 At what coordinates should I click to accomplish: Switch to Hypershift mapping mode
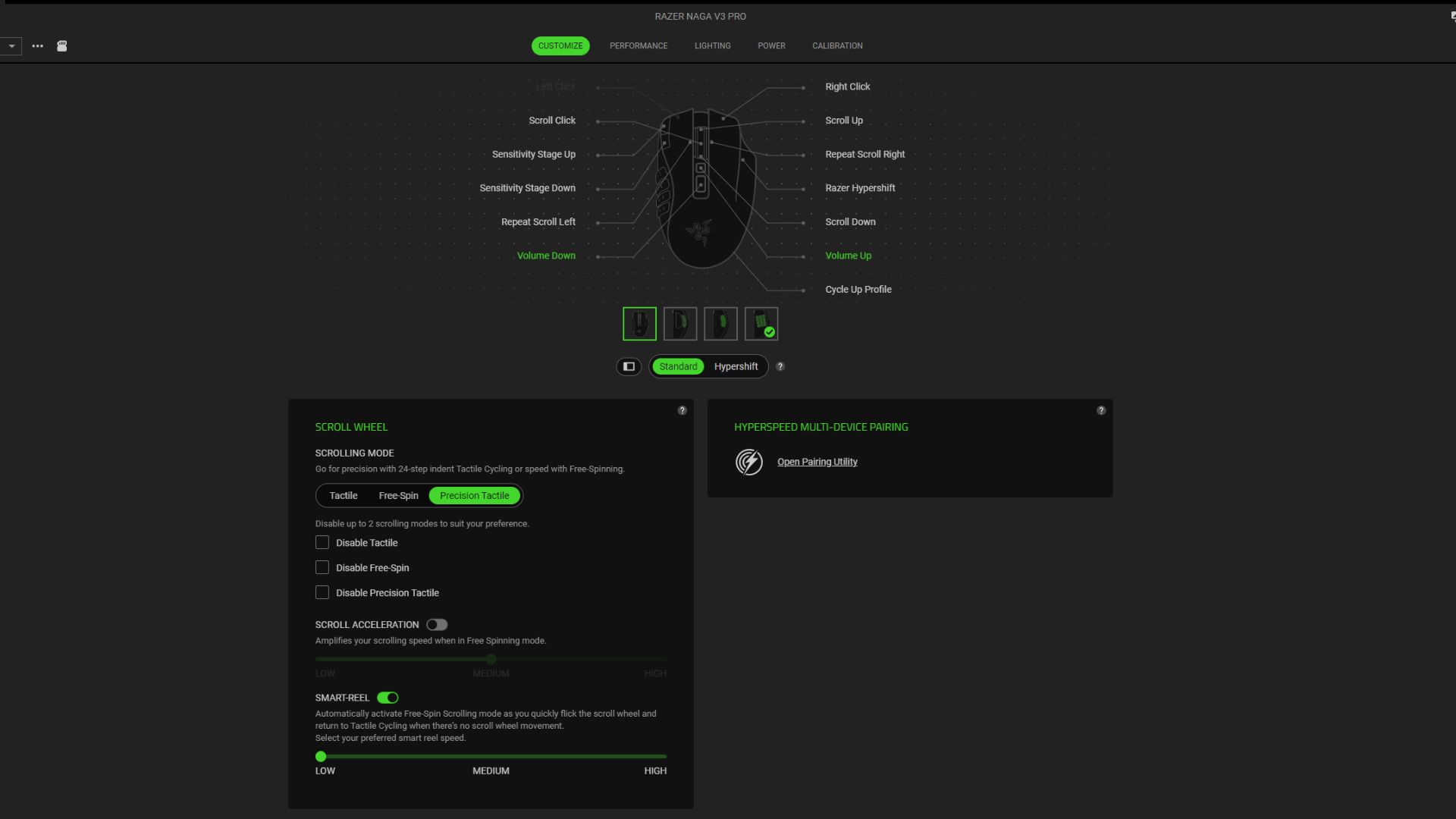[736, 366]
